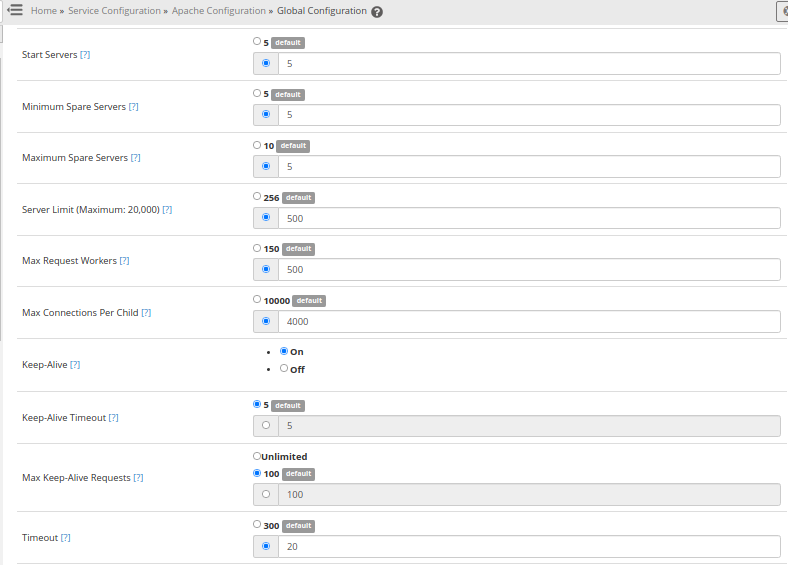Turn Keep-Alive Off
The width and height of the screenshot is (788, 565).
tap(284, 368)
